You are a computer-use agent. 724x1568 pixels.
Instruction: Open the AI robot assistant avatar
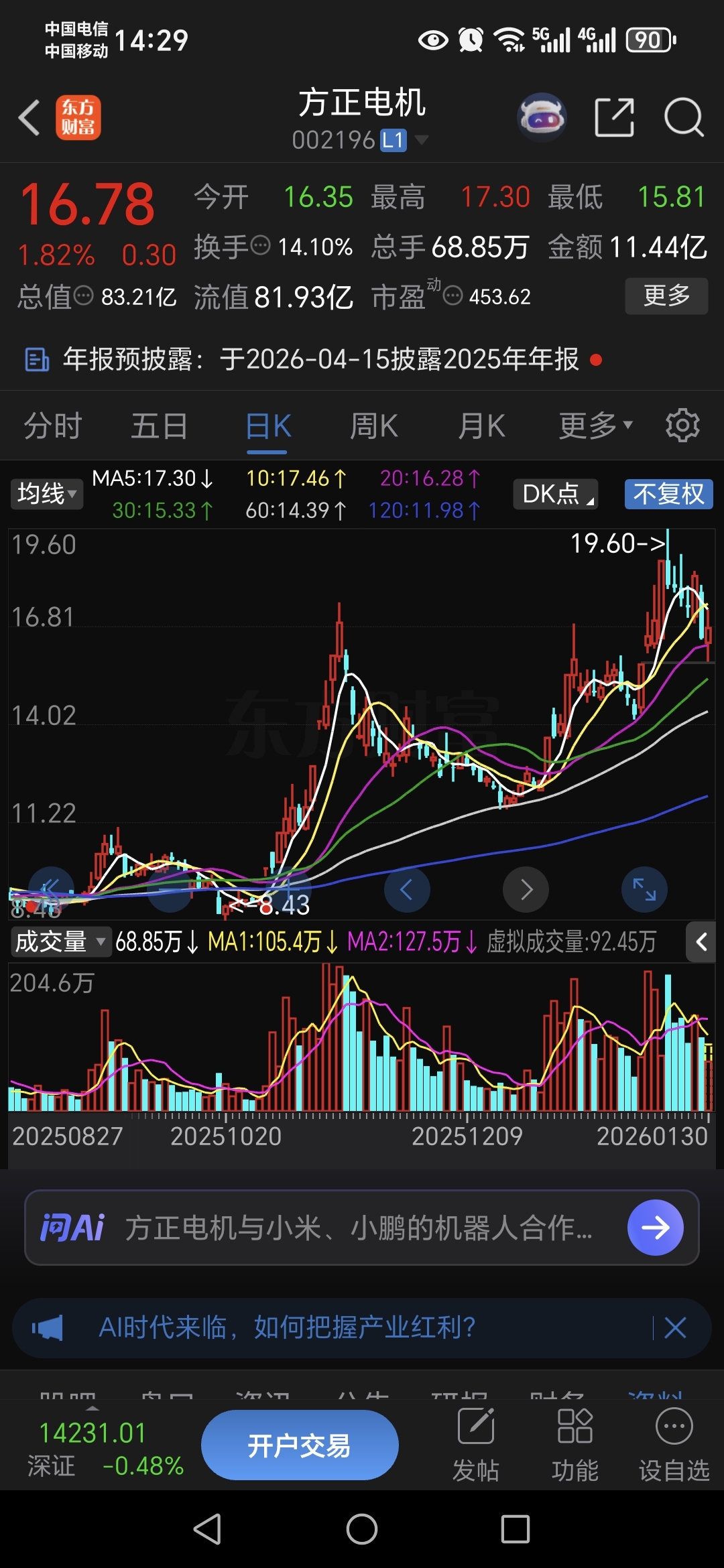pyautogui.click(x=542, y=117)
